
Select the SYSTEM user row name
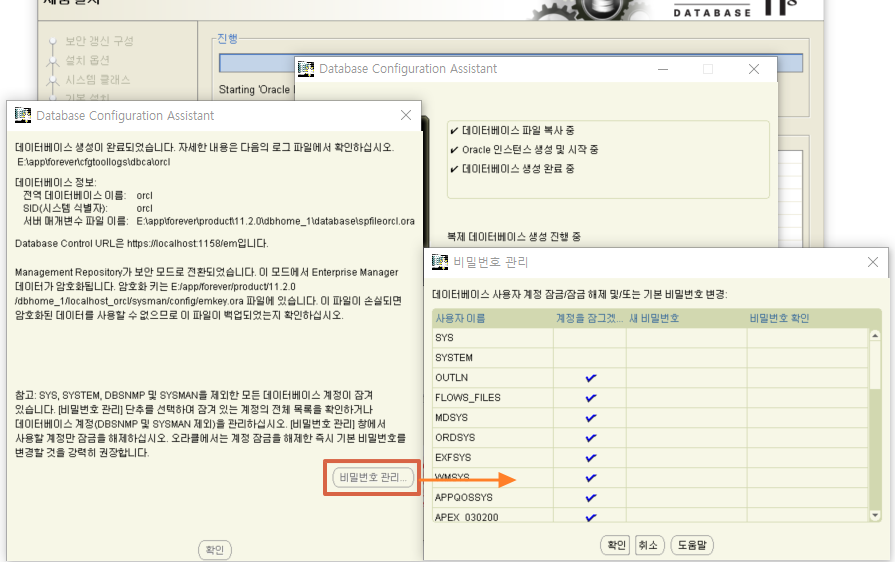pyautogui.click(x=454, y=358)
